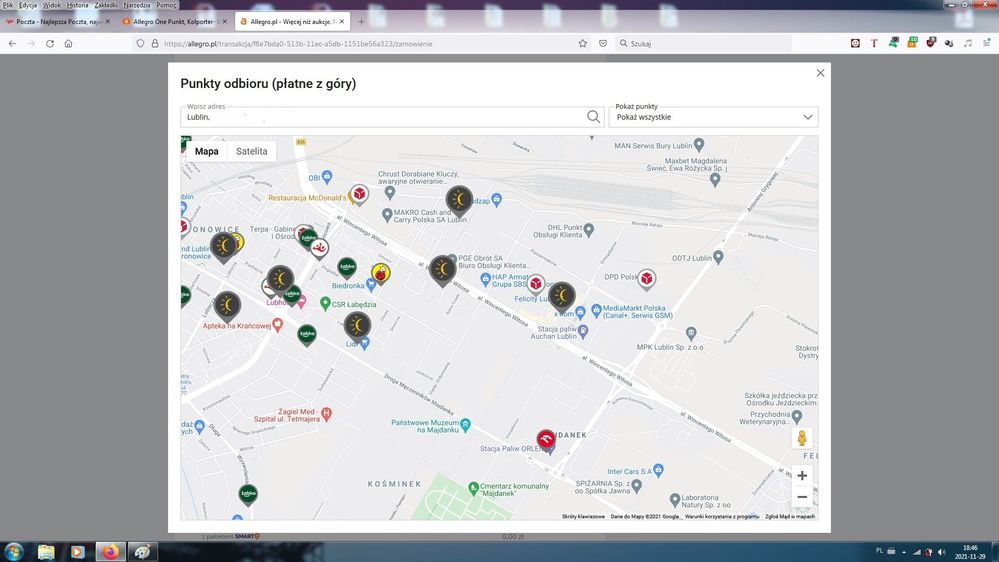999x562 pixels.
Task: Click Firefox icon in the taskbar
Action: click(x=110, y=552)
